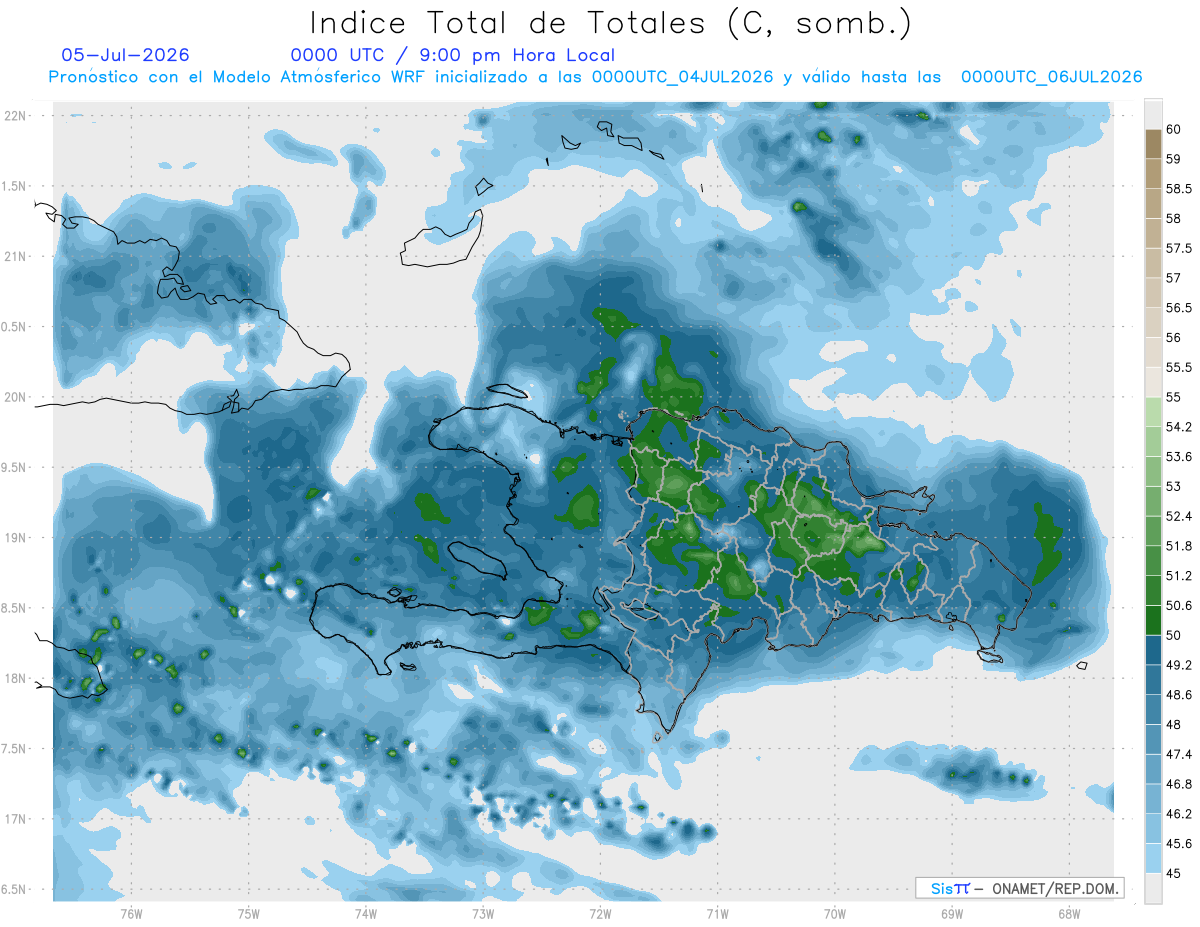
Task: Click the legend value "46.2"
Action: [x=1179, y=814]
